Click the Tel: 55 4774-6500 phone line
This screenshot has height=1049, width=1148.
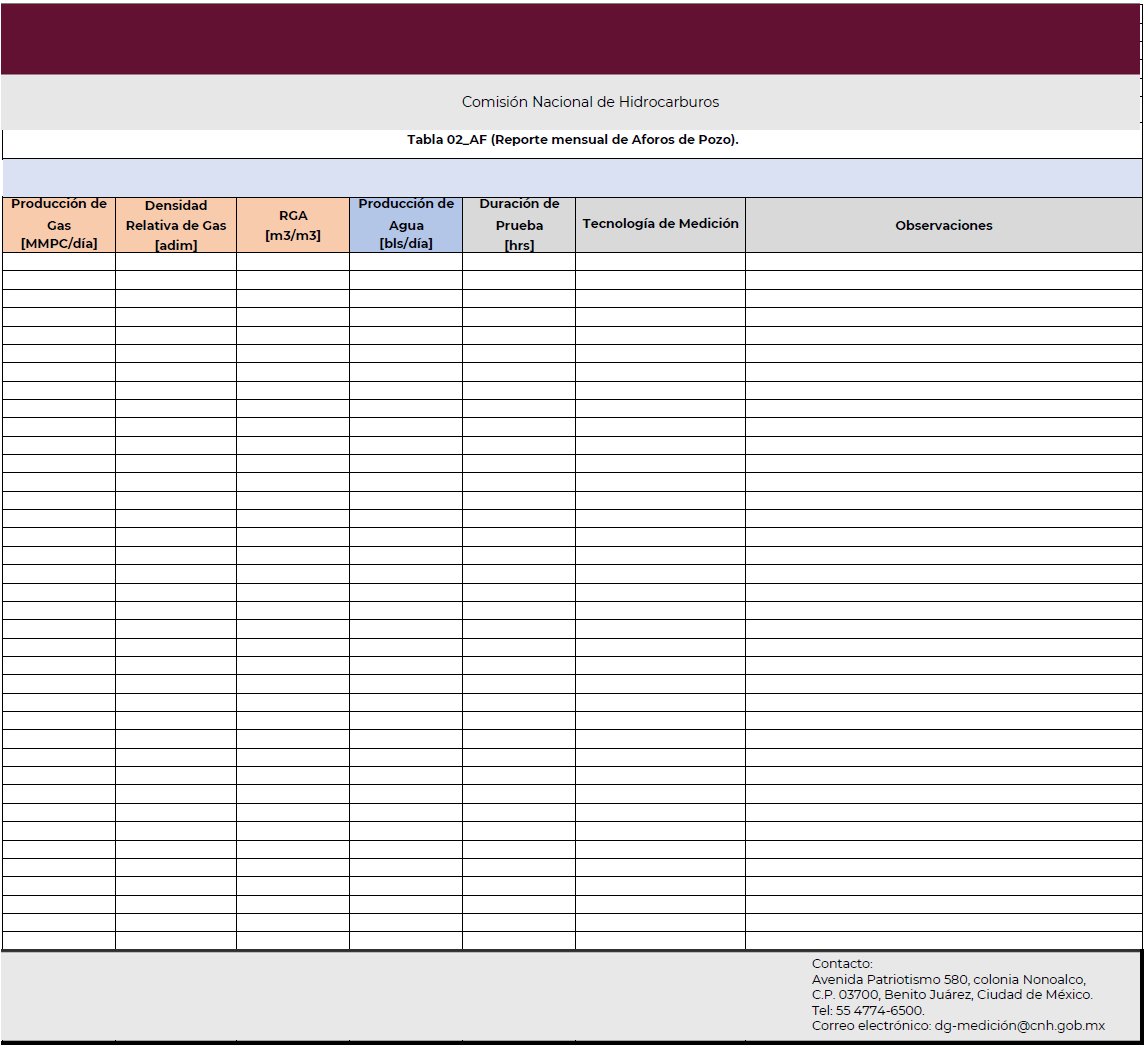(x=868, y=1011)
